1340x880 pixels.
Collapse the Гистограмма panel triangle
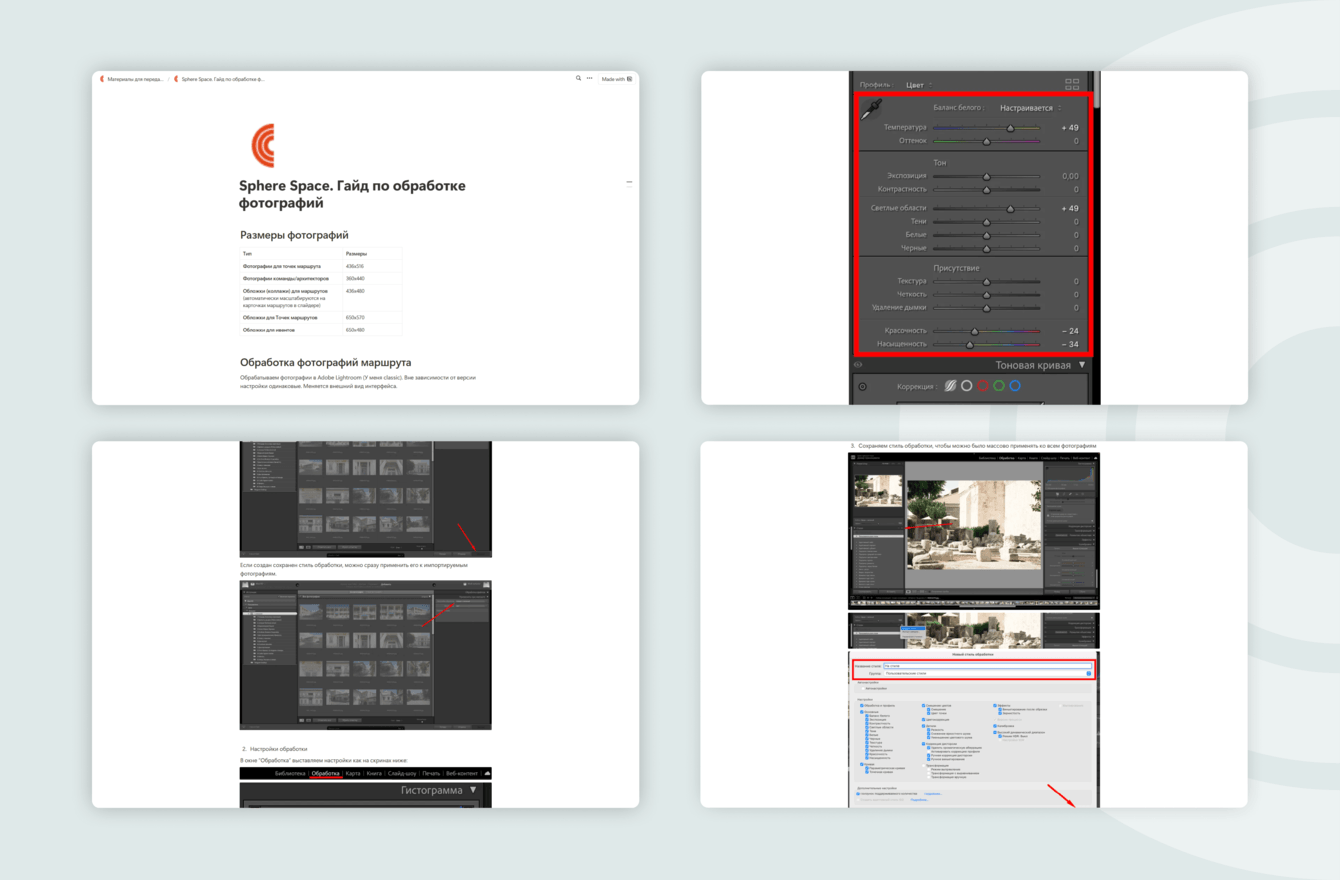click(474, 790)
